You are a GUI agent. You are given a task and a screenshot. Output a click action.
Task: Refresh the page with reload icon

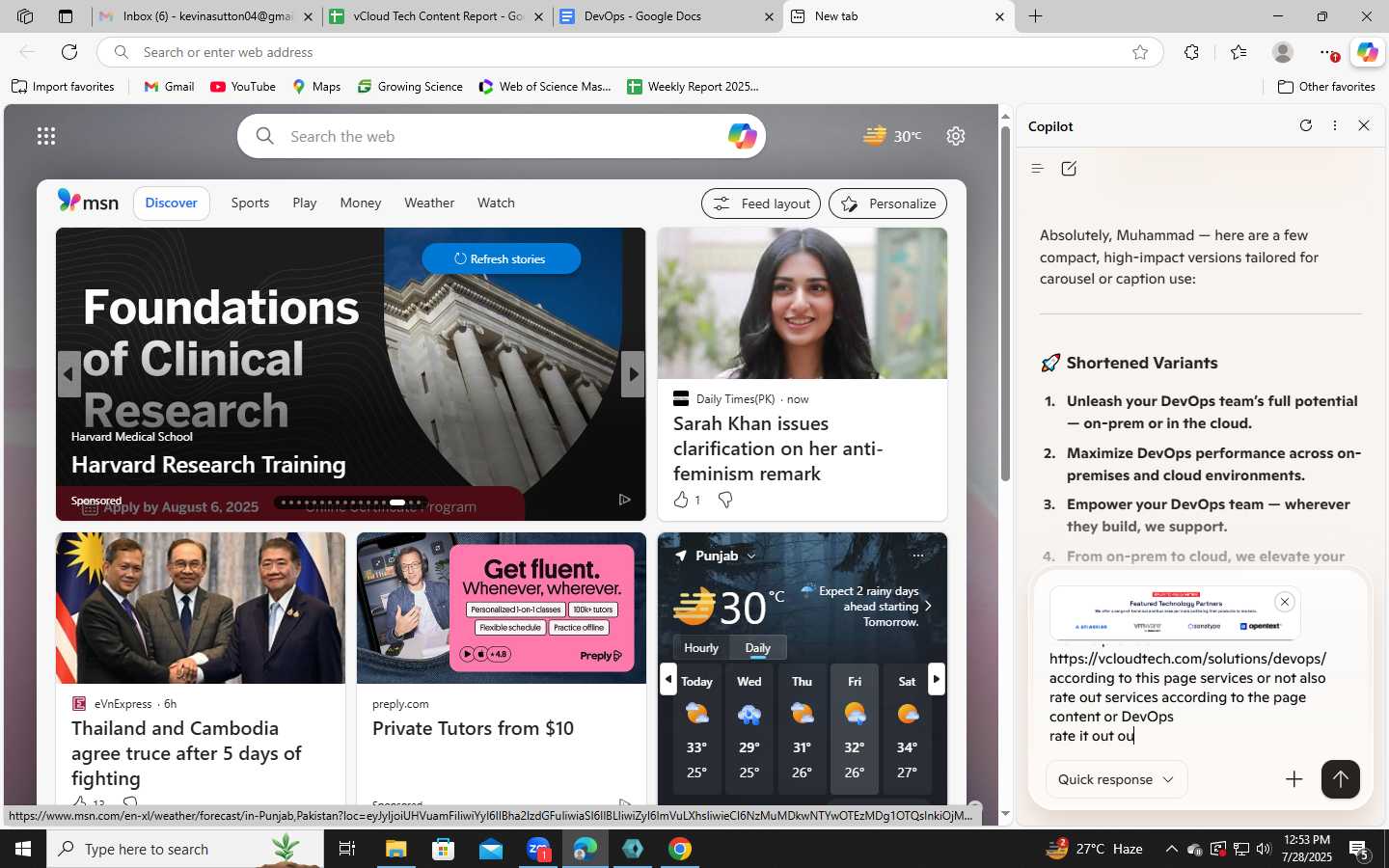69,52
